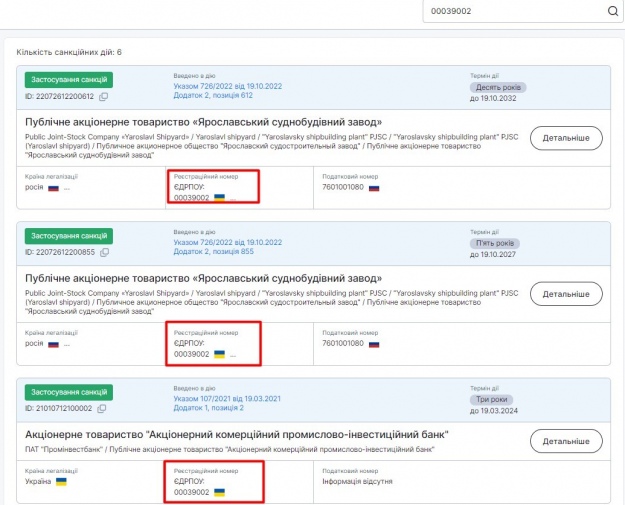Click Ukrainian flag beside Україна country
Screen dimensions: 625x505
(x=61, y=482)
